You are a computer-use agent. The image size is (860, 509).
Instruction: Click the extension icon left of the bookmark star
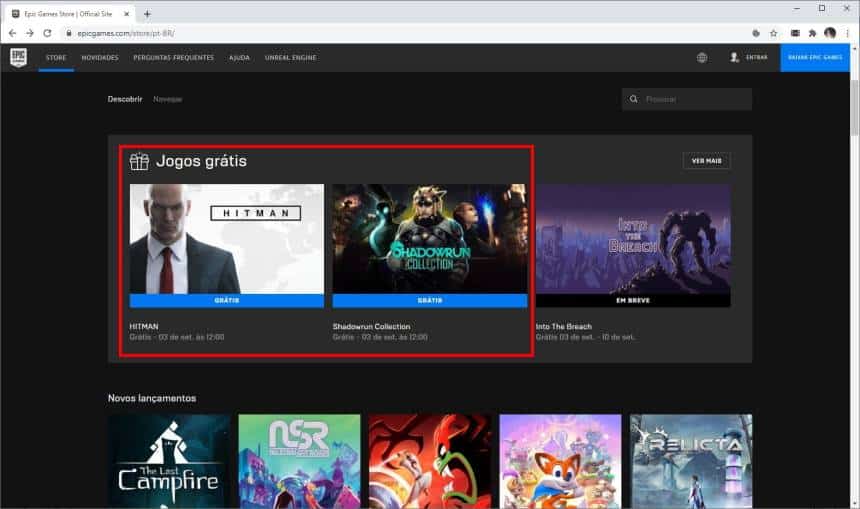coord(756,33)
